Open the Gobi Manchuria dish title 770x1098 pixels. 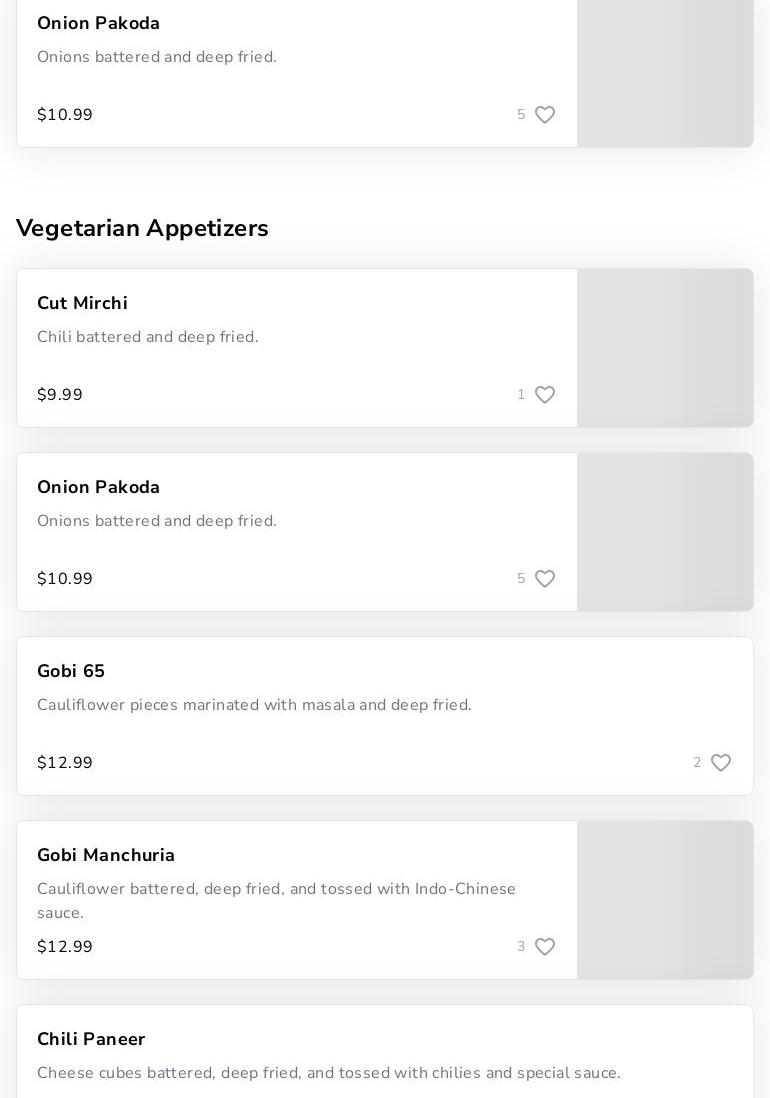[x=106, y=855]
